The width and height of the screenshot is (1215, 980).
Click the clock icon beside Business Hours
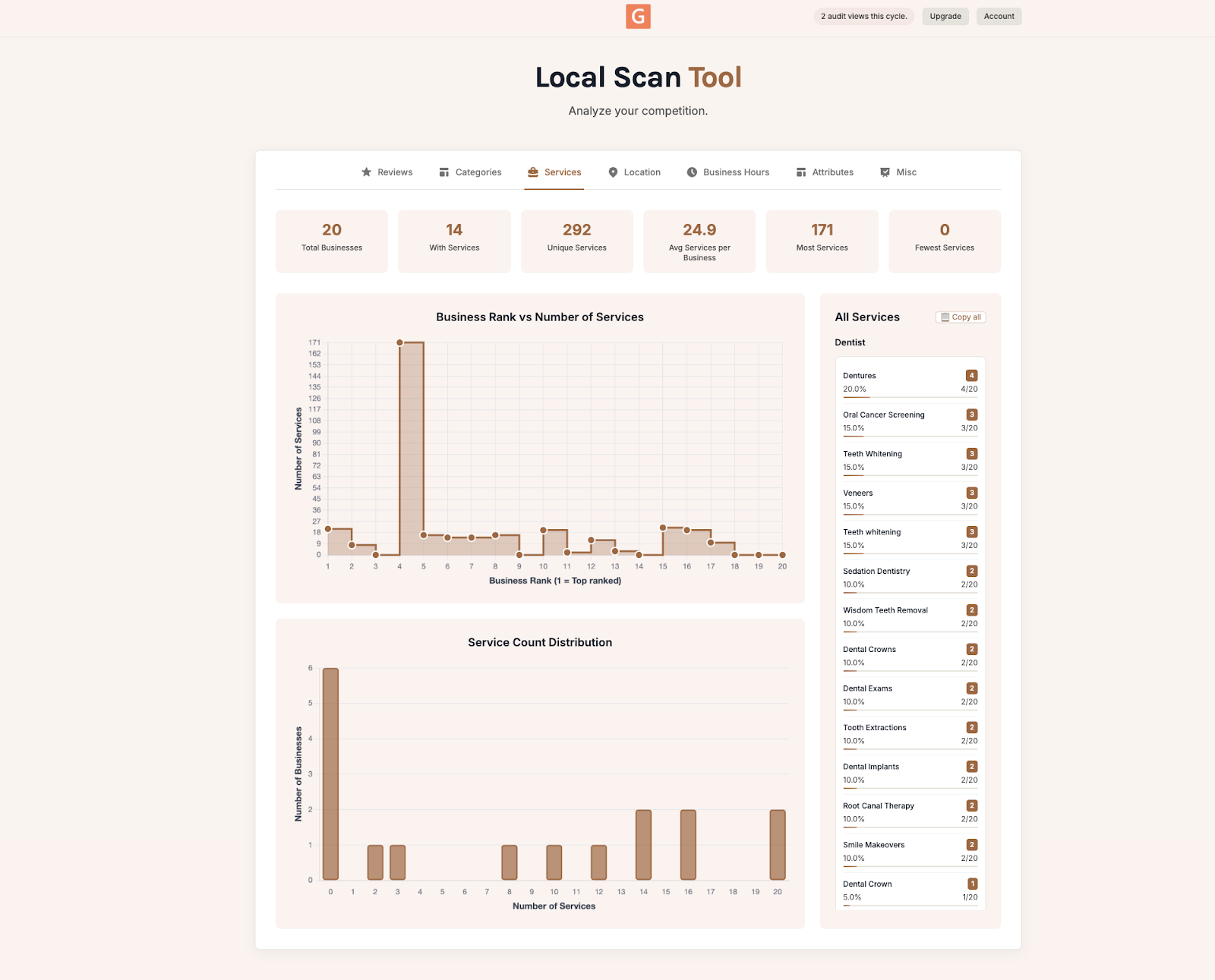click(x=692, y=172)
